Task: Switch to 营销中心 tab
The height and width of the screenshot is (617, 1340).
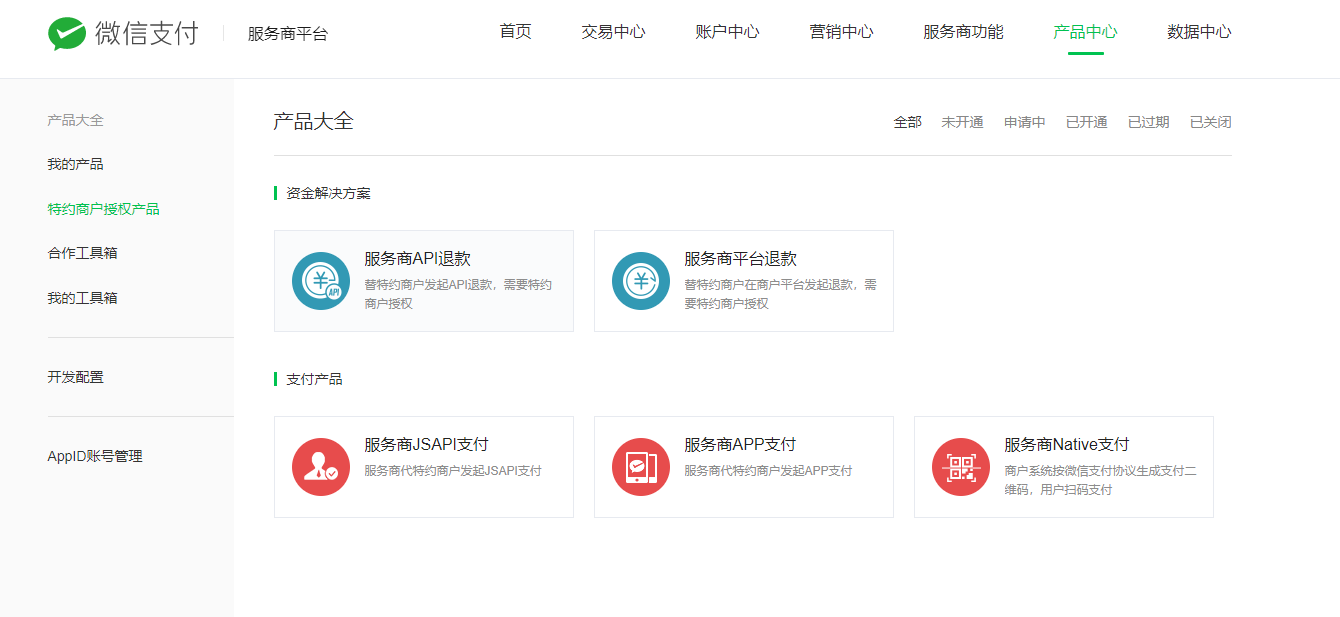Action: [x=841, y=32]
